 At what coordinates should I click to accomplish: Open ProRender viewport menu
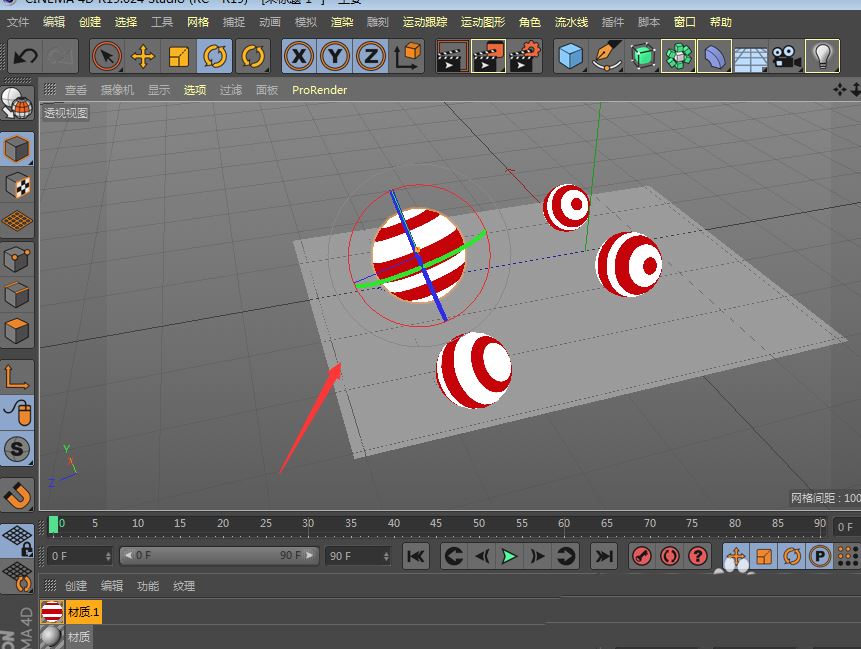click(319, 90)
